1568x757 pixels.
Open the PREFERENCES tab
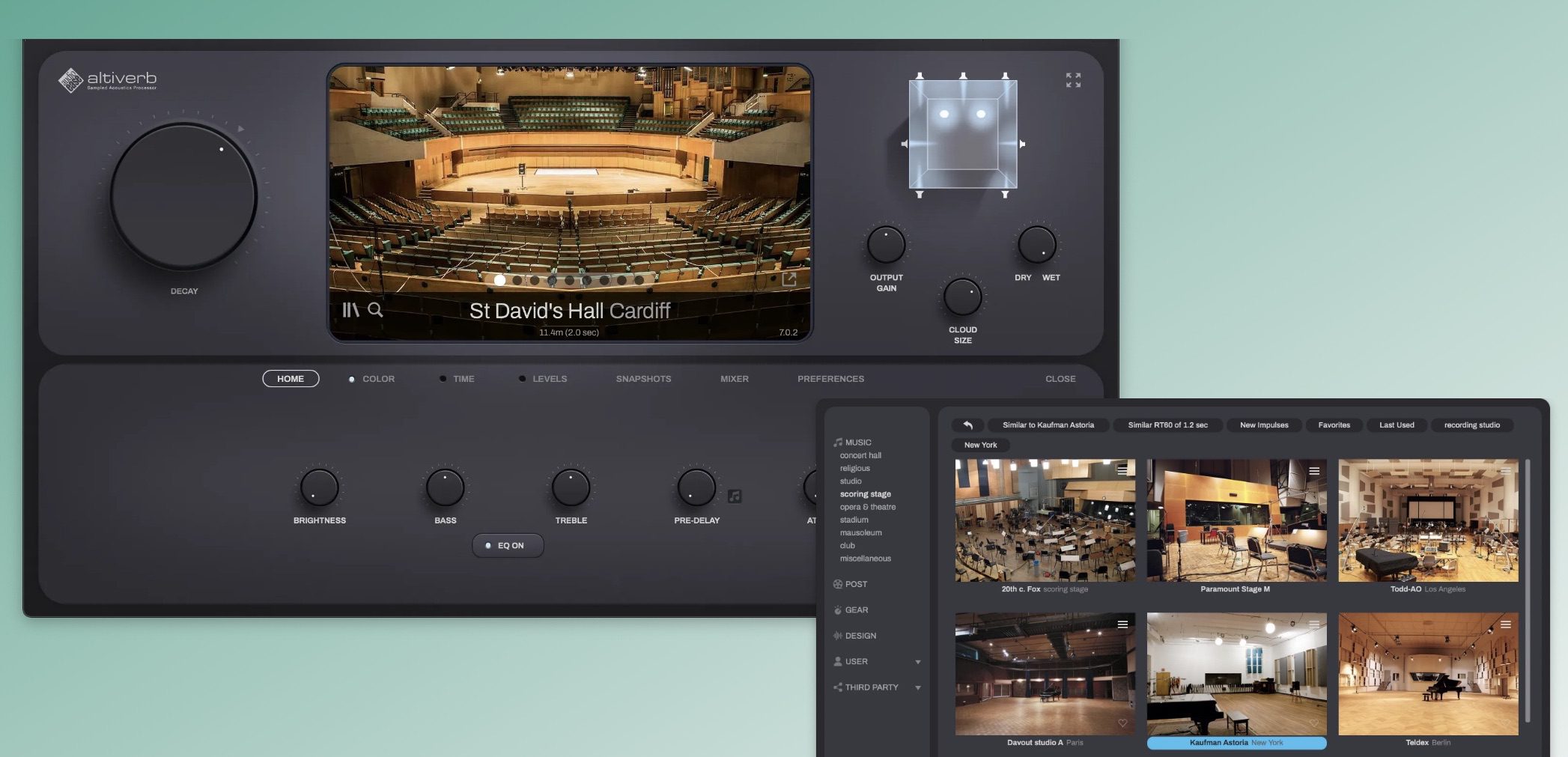pyautogui.click(x=830, y=379)
